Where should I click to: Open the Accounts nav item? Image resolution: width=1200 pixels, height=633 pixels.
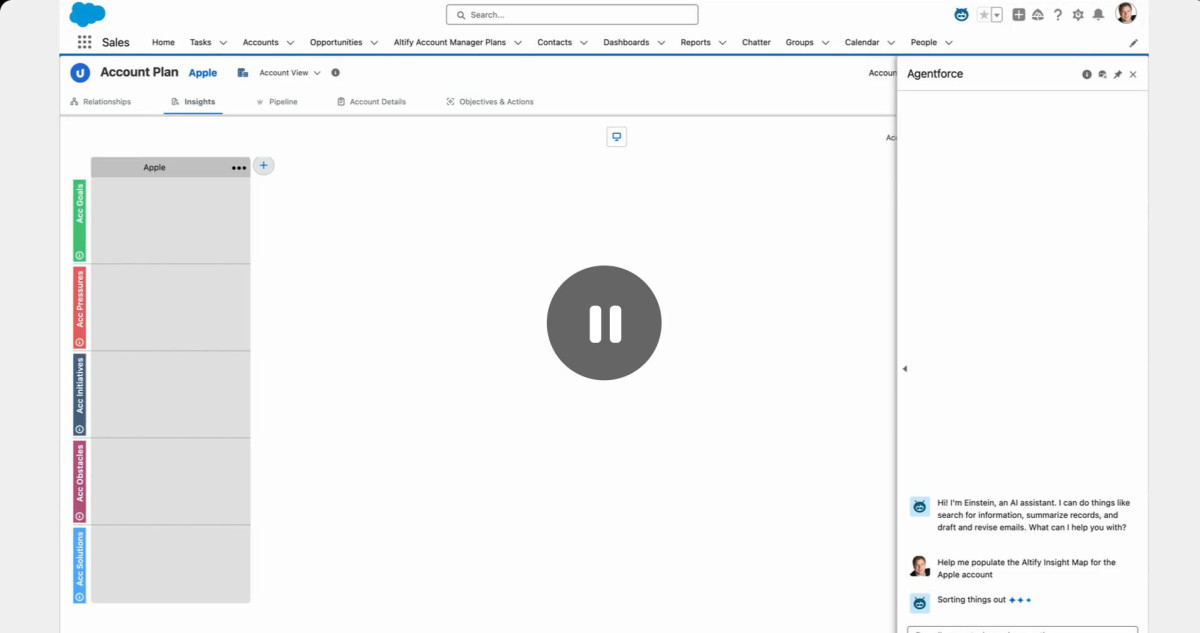261,43
